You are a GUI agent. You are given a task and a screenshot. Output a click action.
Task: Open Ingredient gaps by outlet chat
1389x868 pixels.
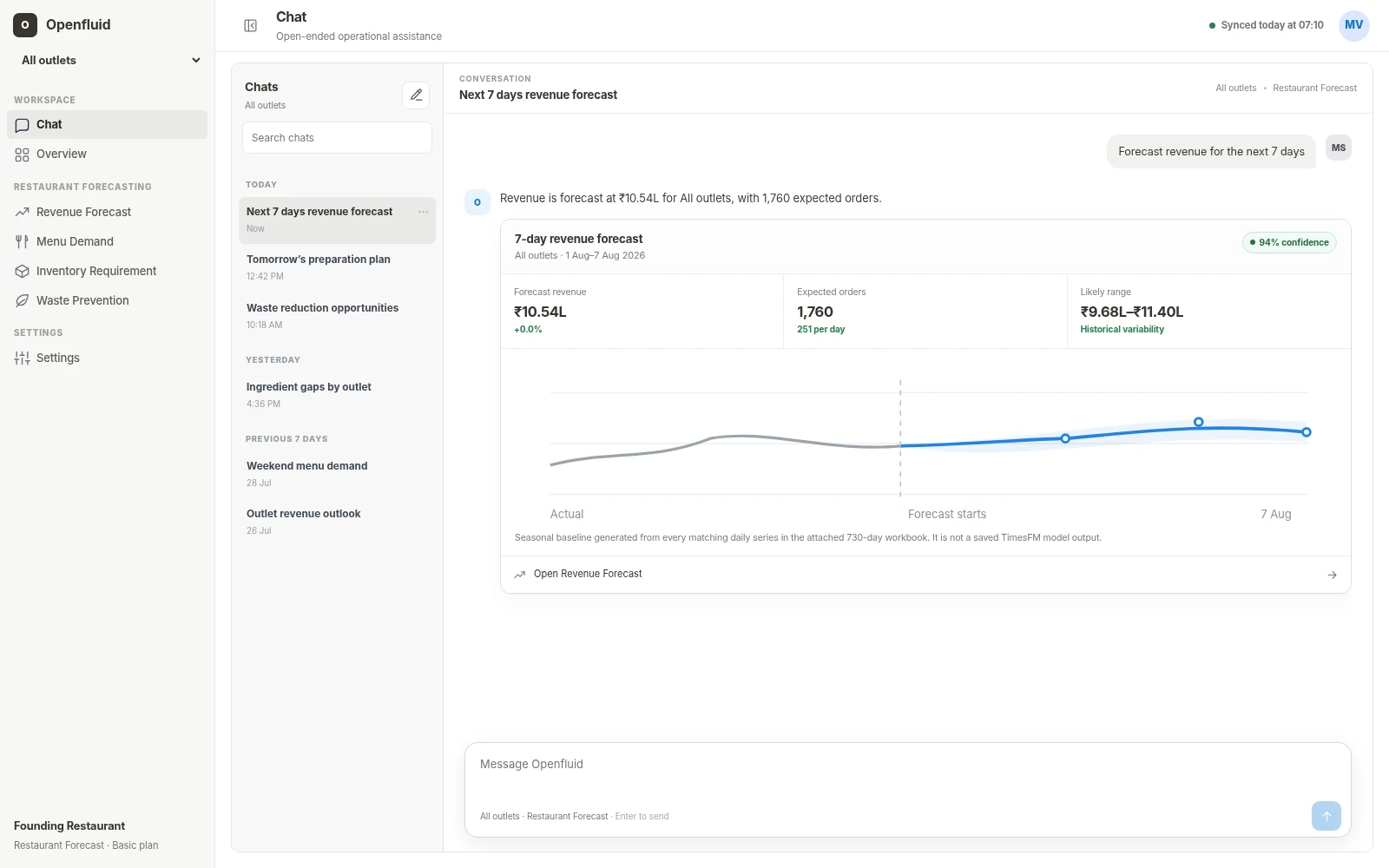(x=337, y=395)
